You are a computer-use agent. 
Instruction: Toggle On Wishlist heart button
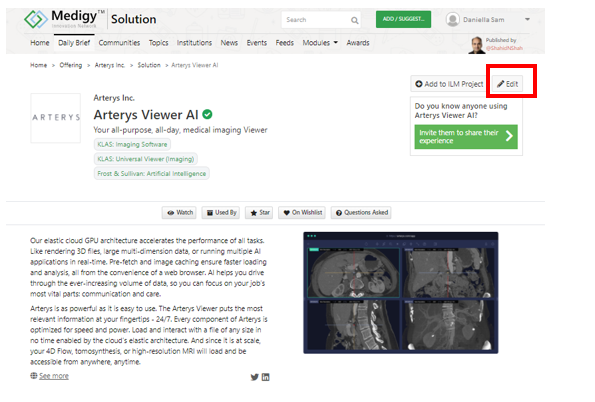click(x=303, y=213)
